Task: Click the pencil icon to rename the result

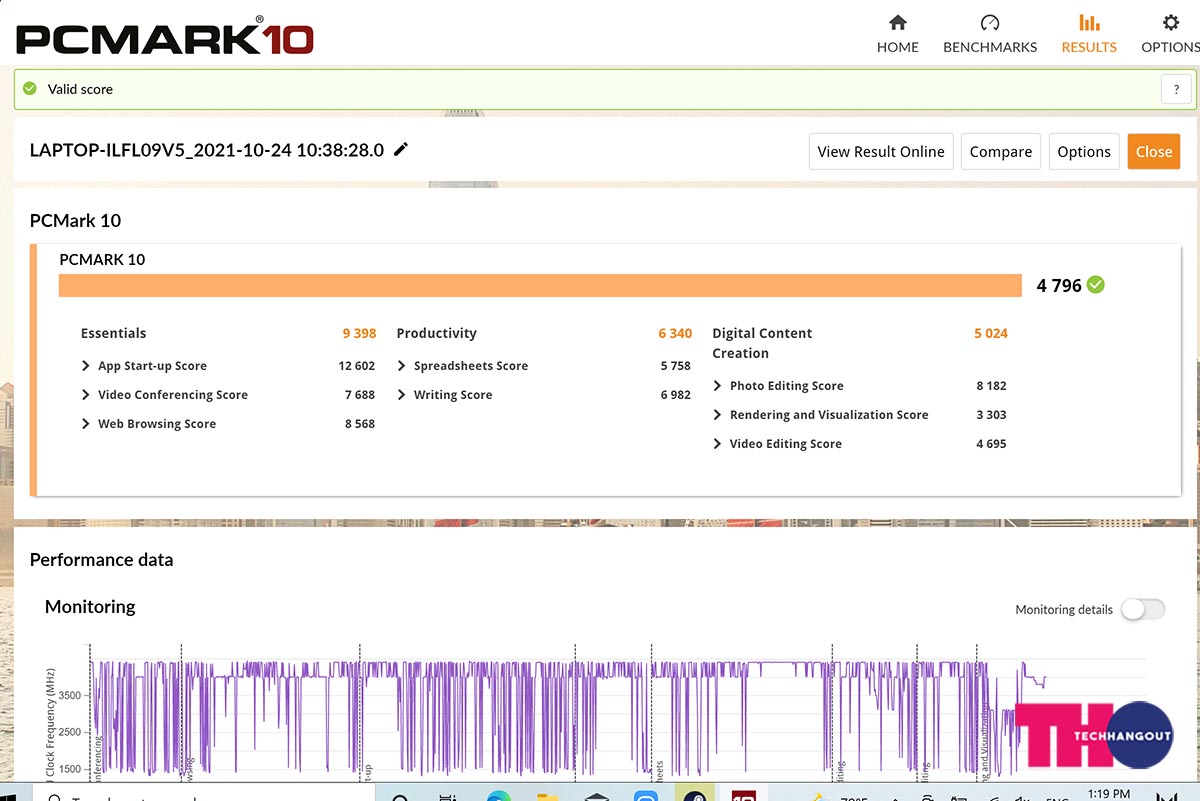Action: tap(401, 150)
